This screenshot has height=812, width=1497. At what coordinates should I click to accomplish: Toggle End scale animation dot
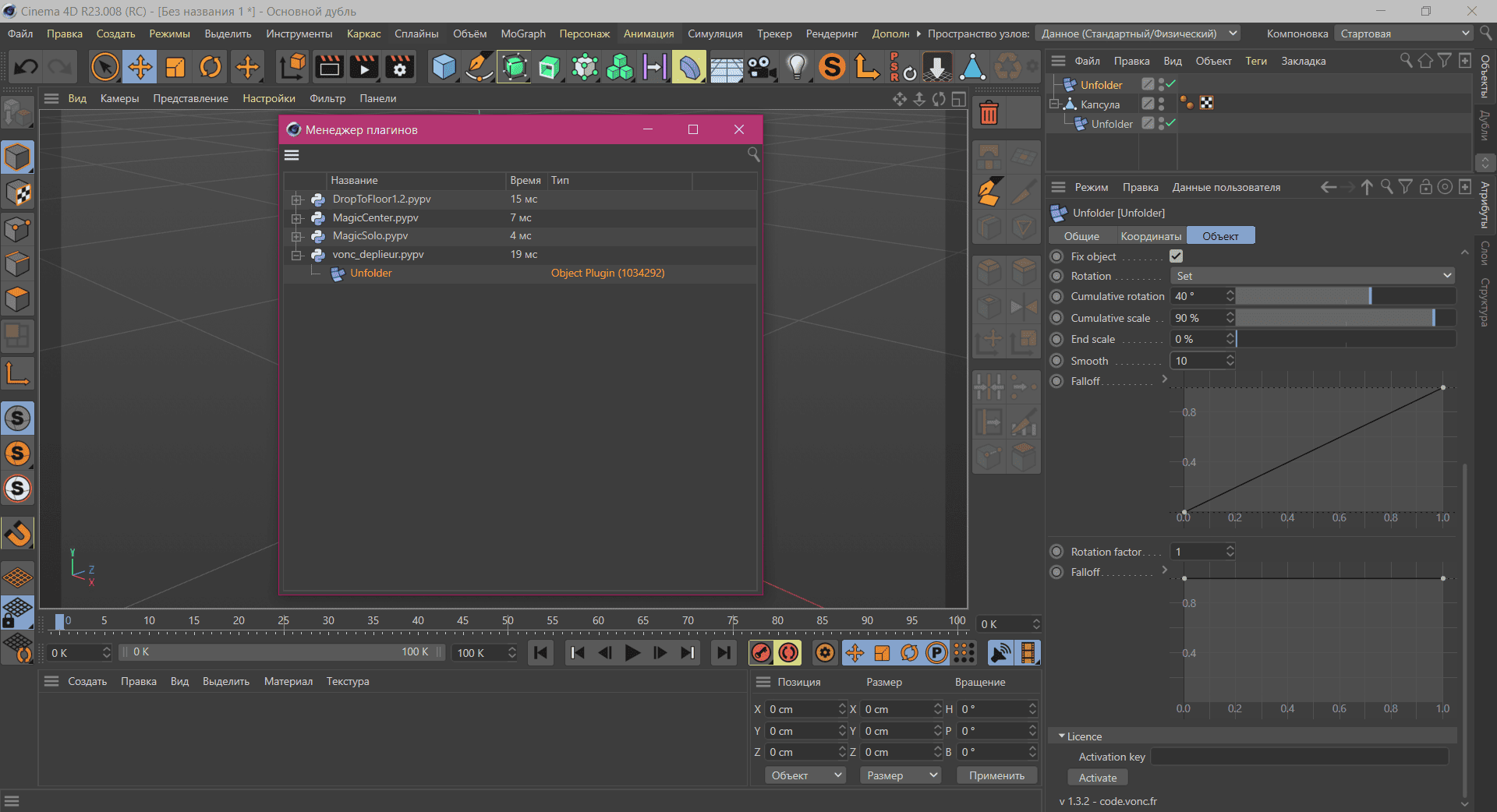click(x=1056, y=339)
